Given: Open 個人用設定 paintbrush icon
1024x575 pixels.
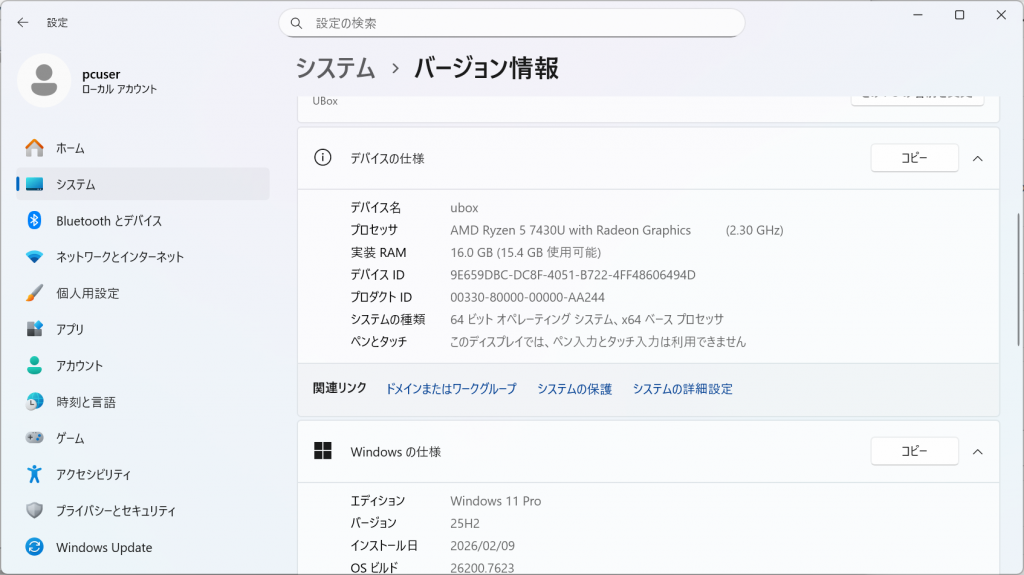Looking at the screenshot, I should point(35,293).
